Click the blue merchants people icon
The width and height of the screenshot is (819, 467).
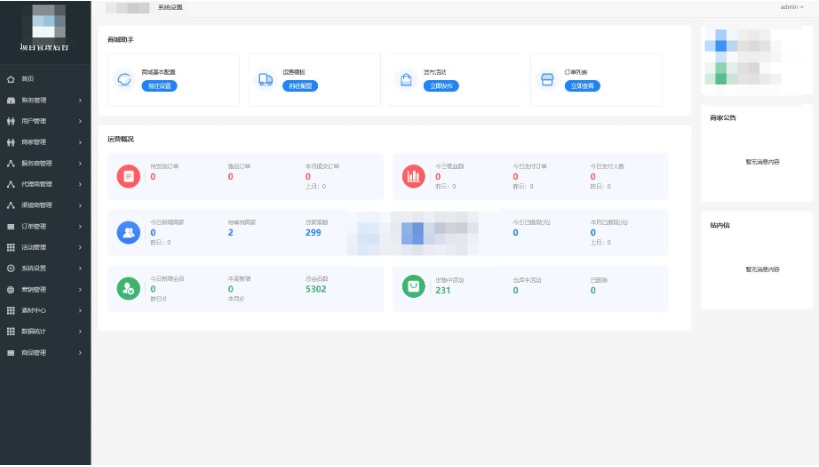point(128,232)
